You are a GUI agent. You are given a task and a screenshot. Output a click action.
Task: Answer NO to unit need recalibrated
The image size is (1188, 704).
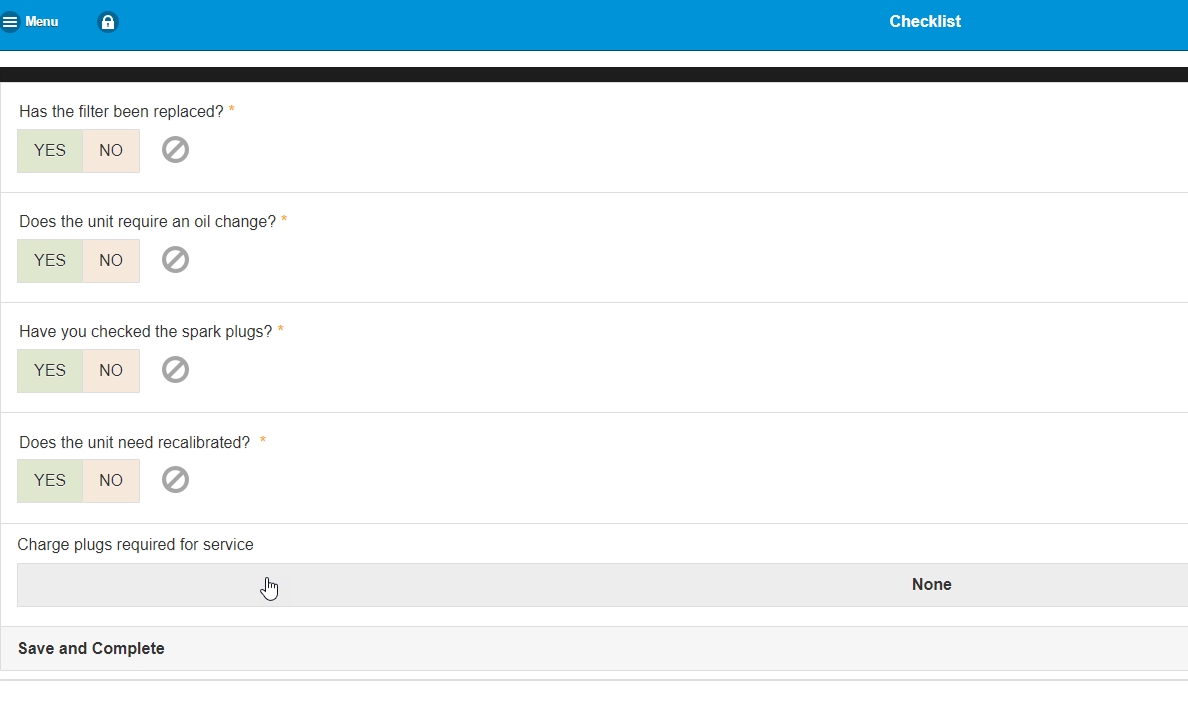[x=111, y=480]
